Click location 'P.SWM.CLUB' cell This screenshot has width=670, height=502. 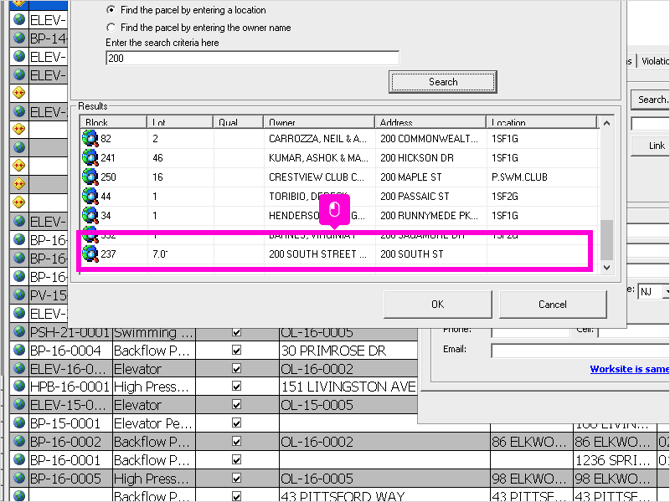(520, 177)
